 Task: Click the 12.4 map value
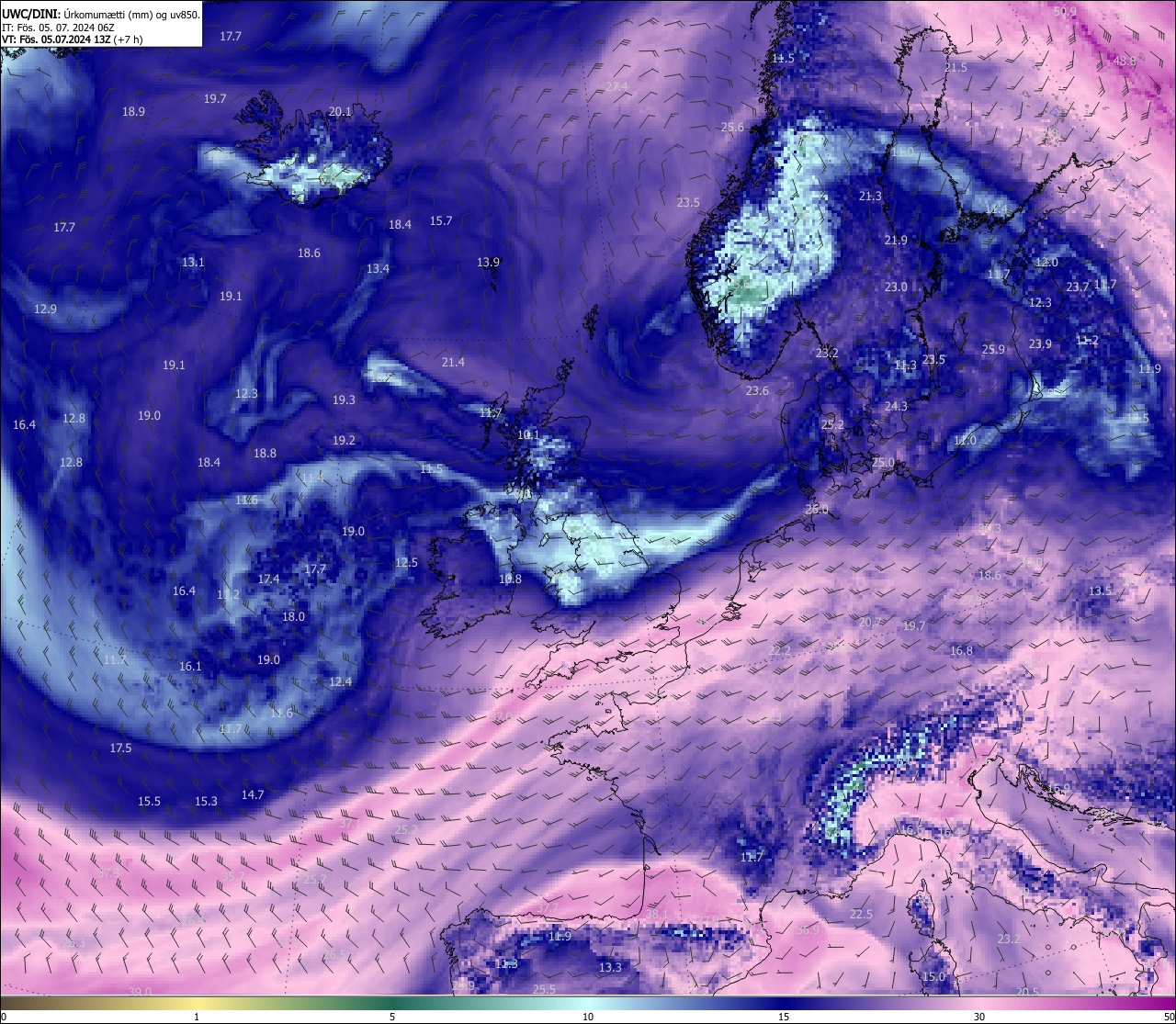340,681
